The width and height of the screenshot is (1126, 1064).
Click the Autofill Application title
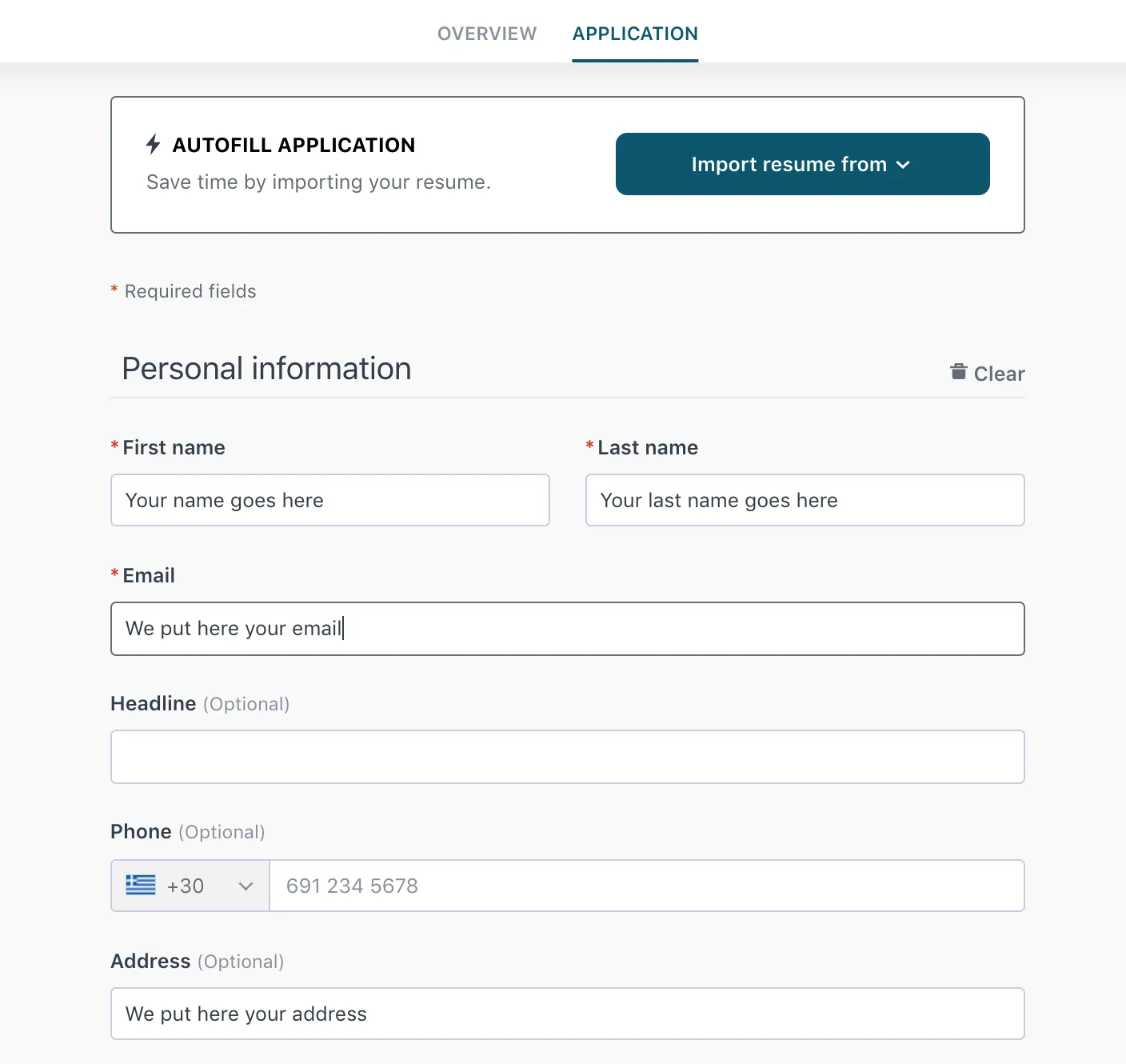click(294, 145)
